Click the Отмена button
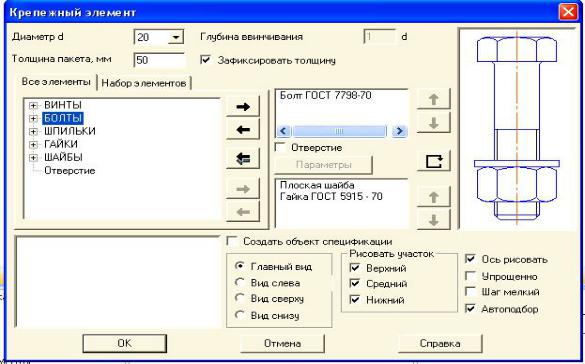585x364 pixels. (282, 343)
